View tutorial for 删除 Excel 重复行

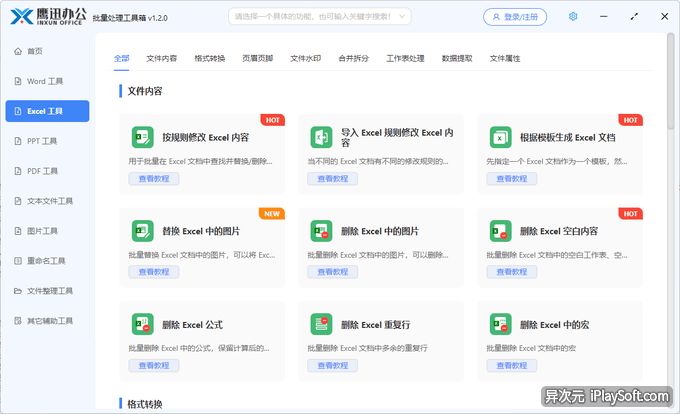[333, 365]
